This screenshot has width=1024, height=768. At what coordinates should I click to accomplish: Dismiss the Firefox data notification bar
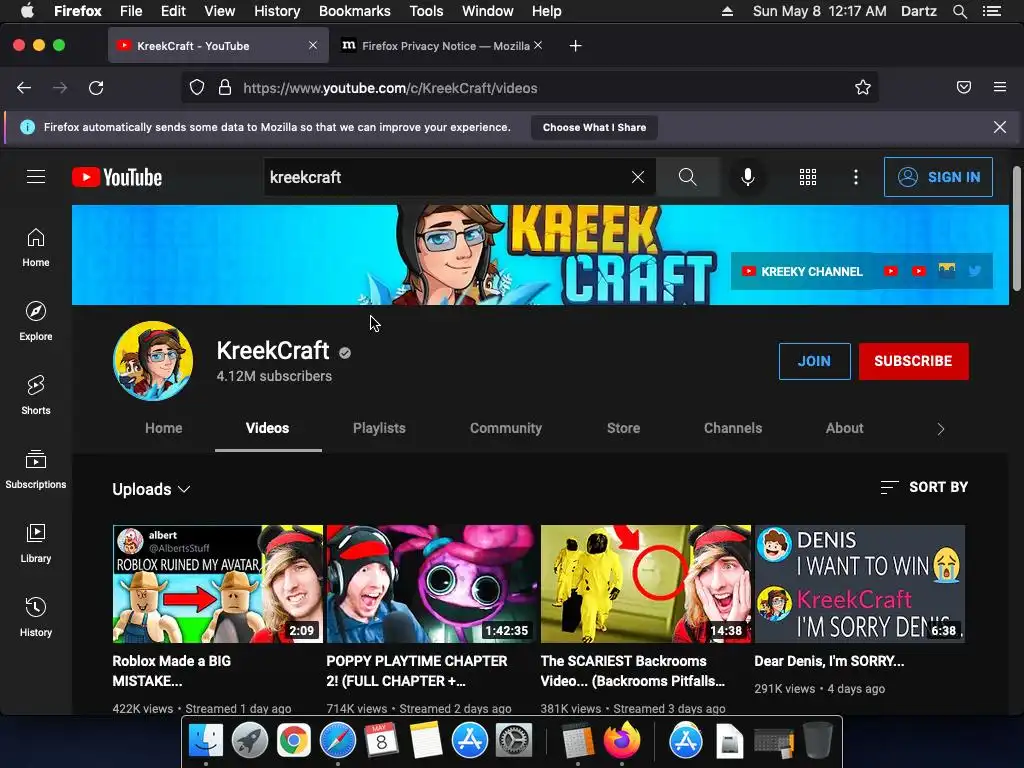tap(999, 127)
